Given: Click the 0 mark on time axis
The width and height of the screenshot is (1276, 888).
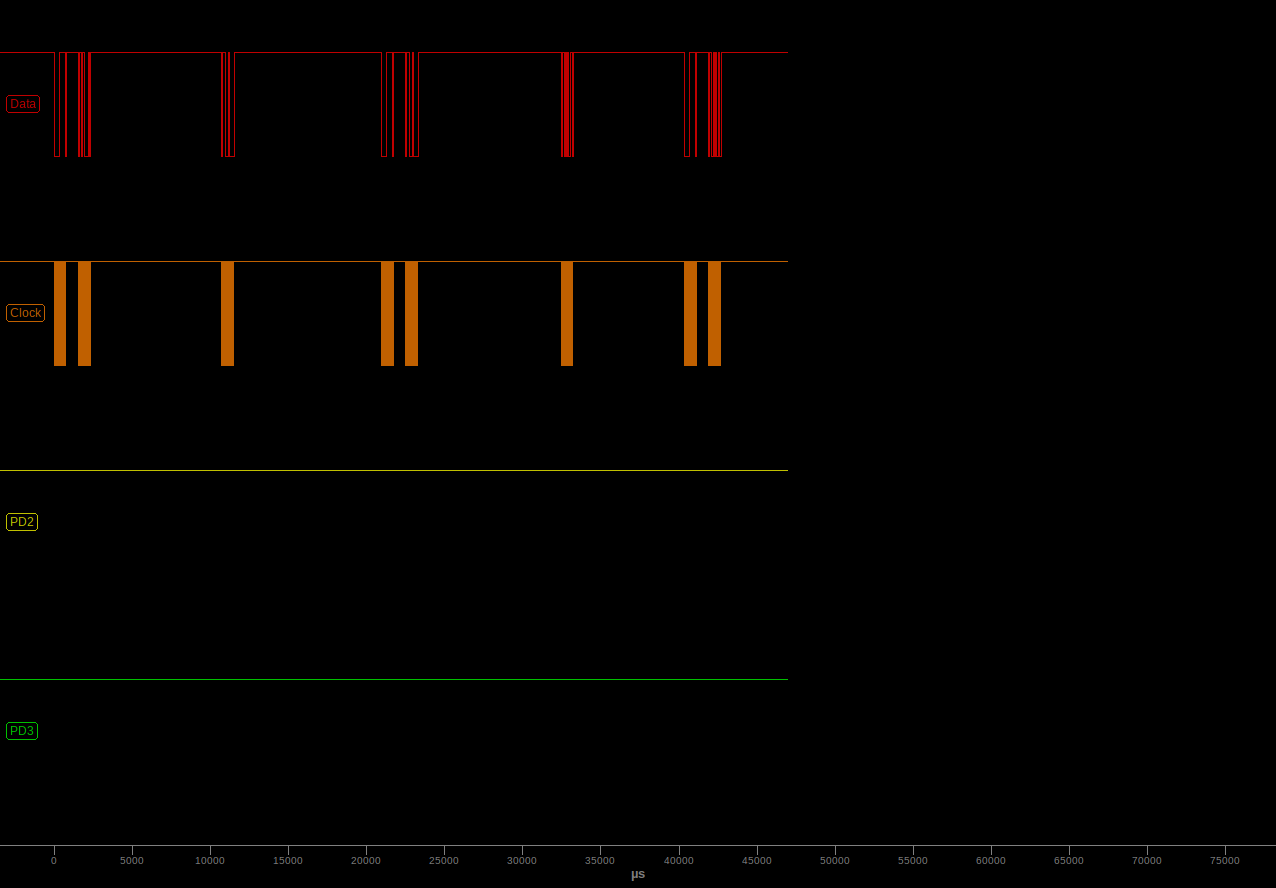Looking at the screenshot, I should click(x=54, y=860).
